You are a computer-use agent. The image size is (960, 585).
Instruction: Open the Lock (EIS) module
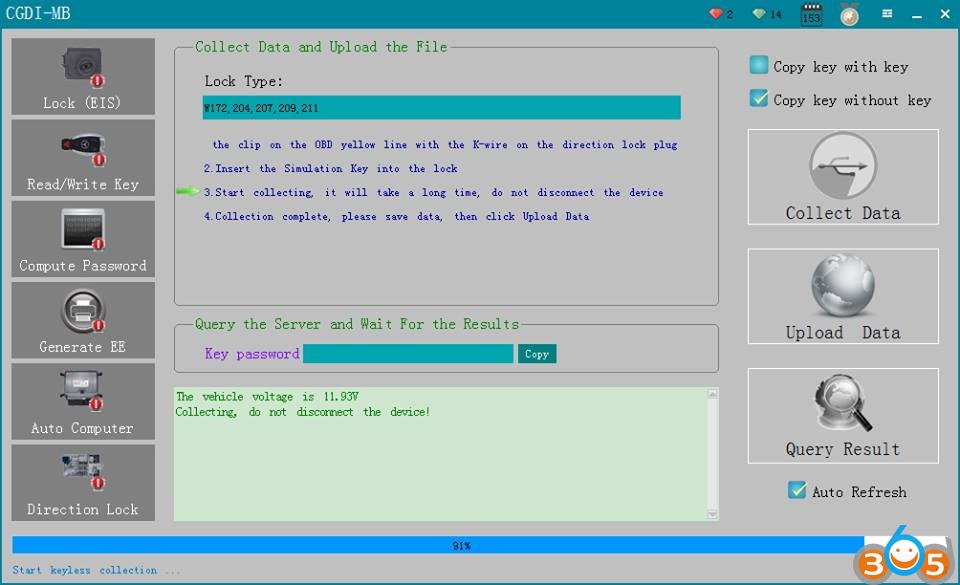(x=83, y=77)
